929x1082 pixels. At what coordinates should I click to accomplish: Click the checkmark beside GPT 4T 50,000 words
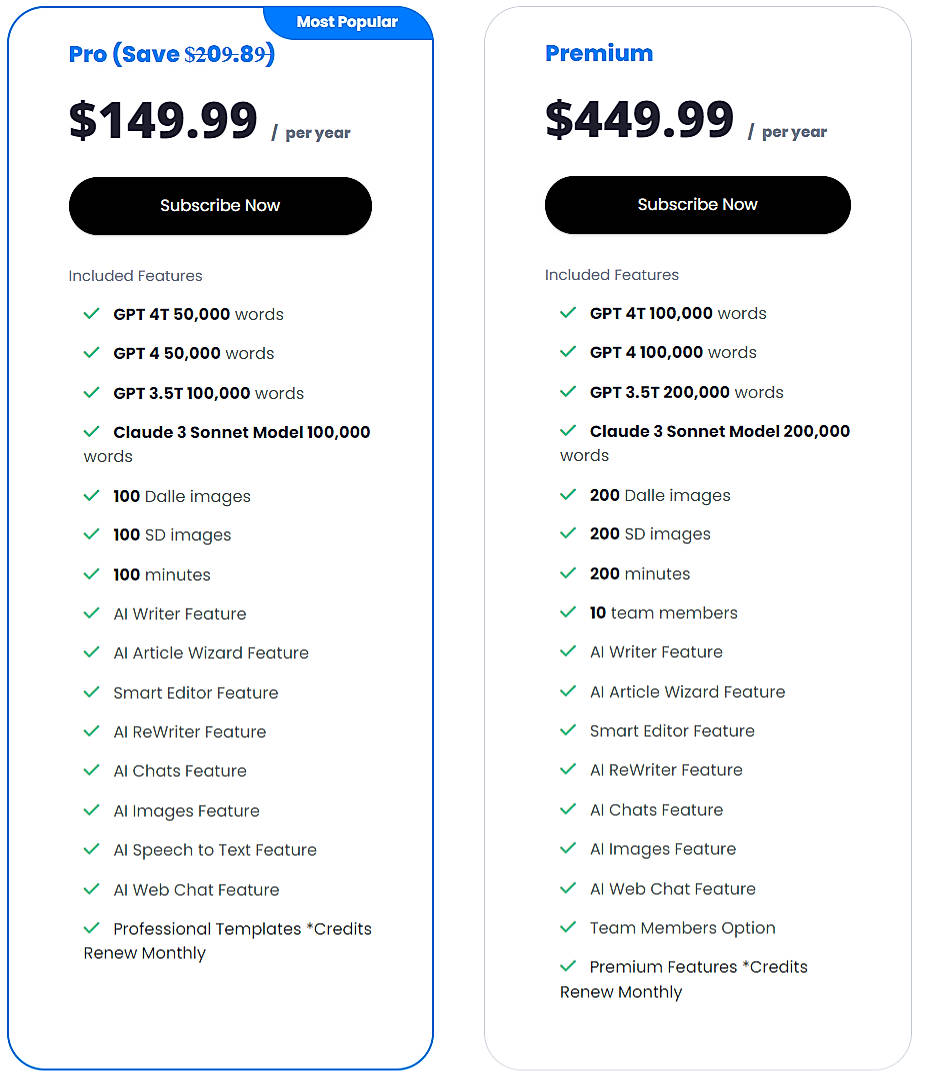click(x=92, y=313)
